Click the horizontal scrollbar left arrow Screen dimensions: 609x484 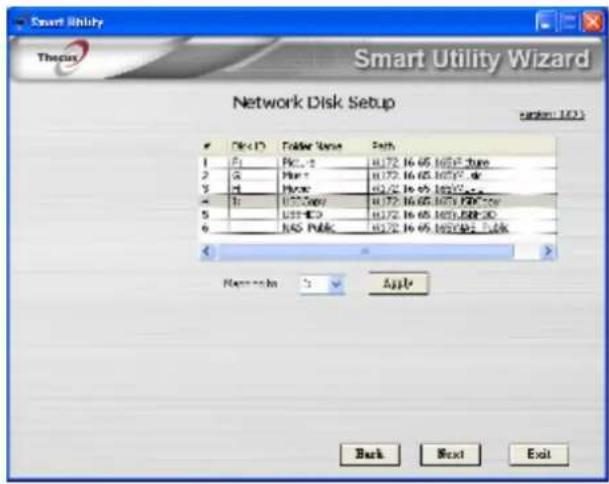point(207,251)
